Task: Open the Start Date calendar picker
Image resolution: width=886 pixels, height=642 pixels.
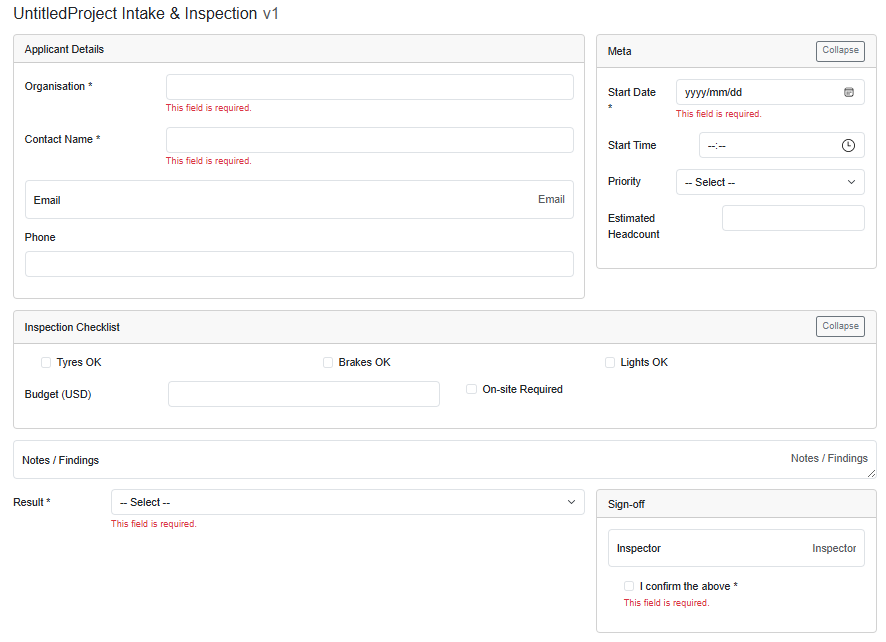Action: (849, 91)
